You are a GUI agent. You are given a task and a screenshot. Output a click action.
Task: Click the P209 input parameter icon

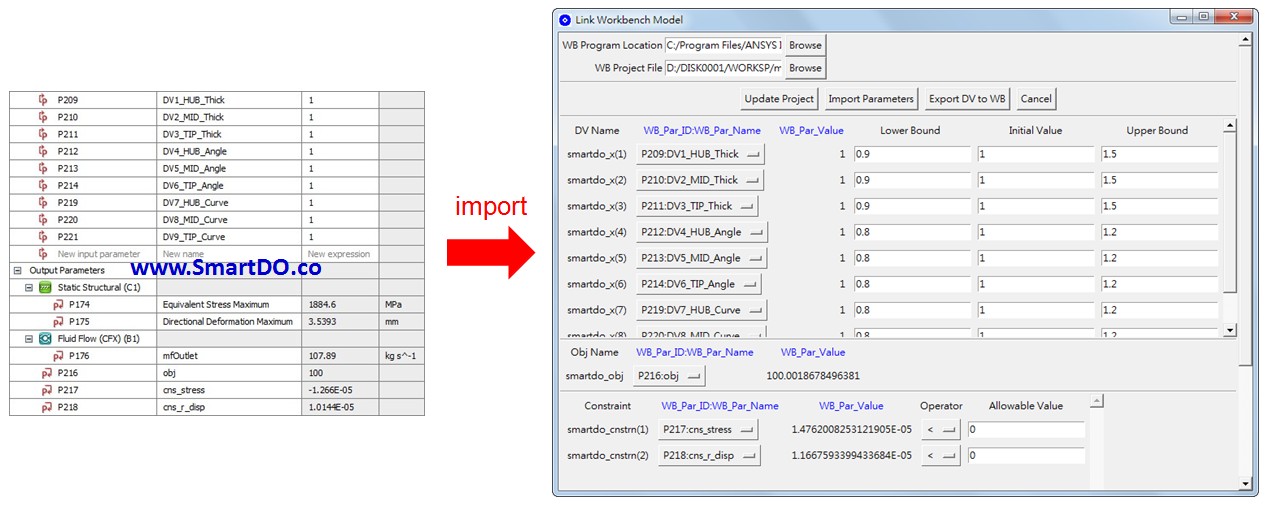point(43,100)
